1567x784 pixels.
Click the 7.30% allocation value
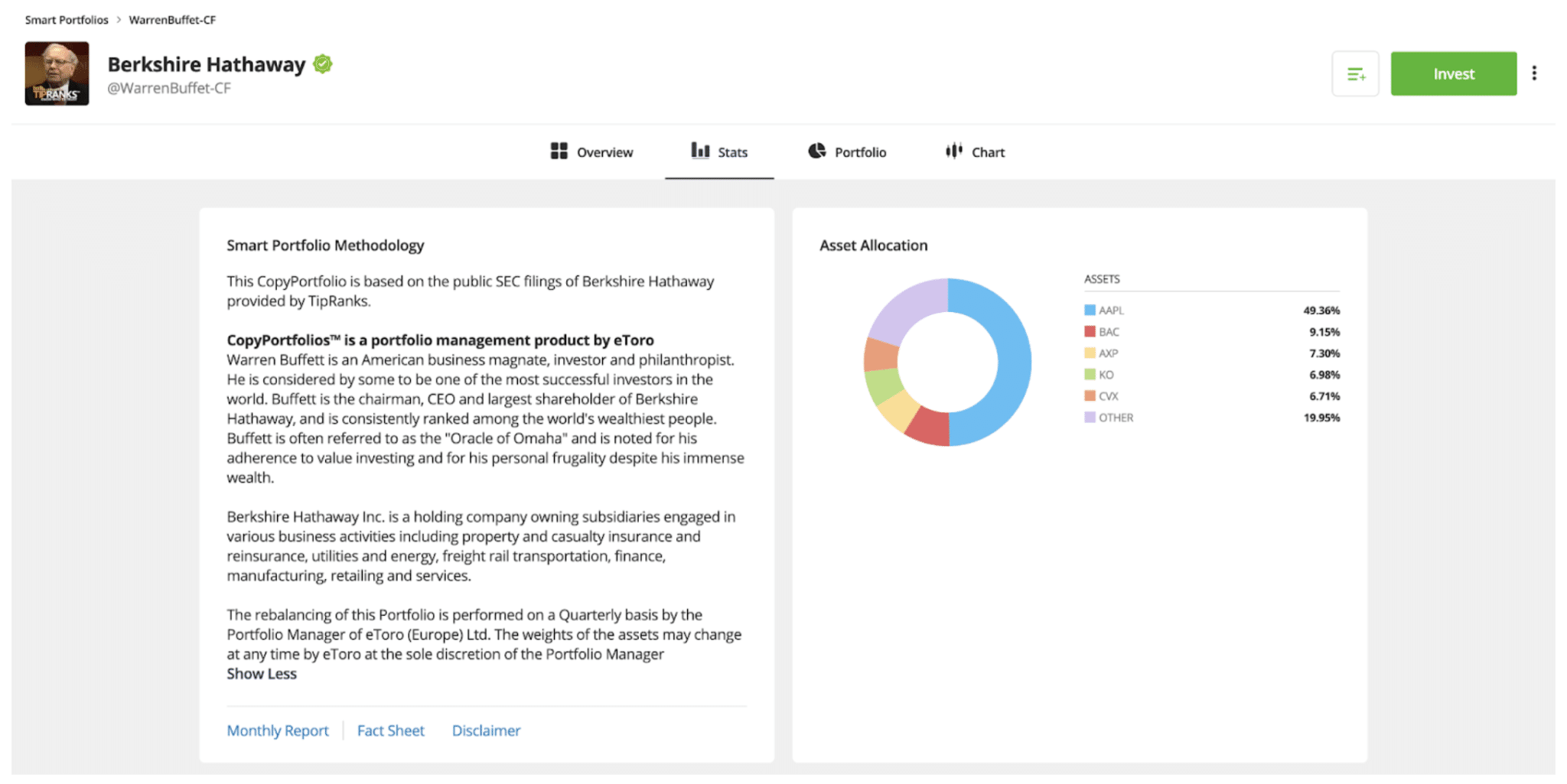(x=1324, y=353)
